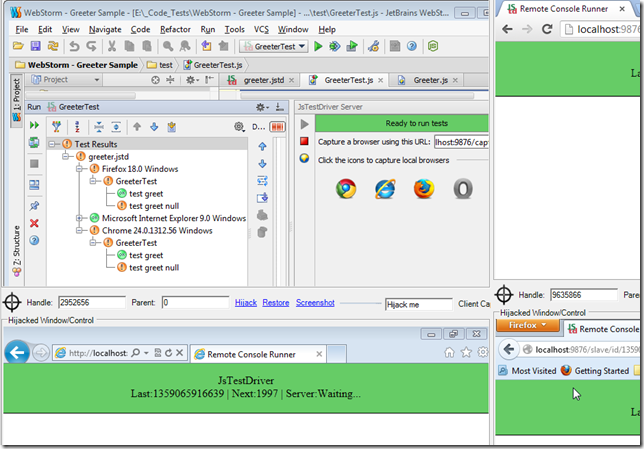
Task: Click the gray Stop square in Run panel
Action: (x=34, y=163)
